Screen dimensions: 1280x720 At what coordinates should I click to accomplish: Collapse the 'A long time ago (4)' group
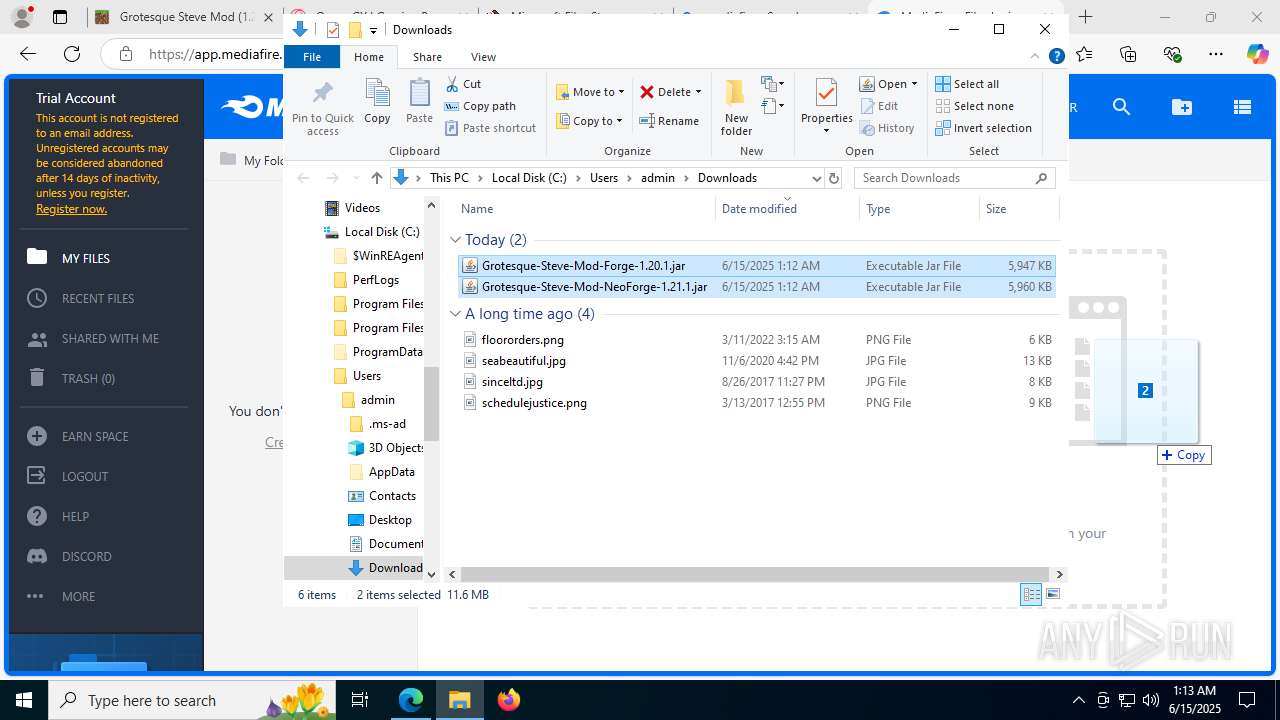(456, 314)
